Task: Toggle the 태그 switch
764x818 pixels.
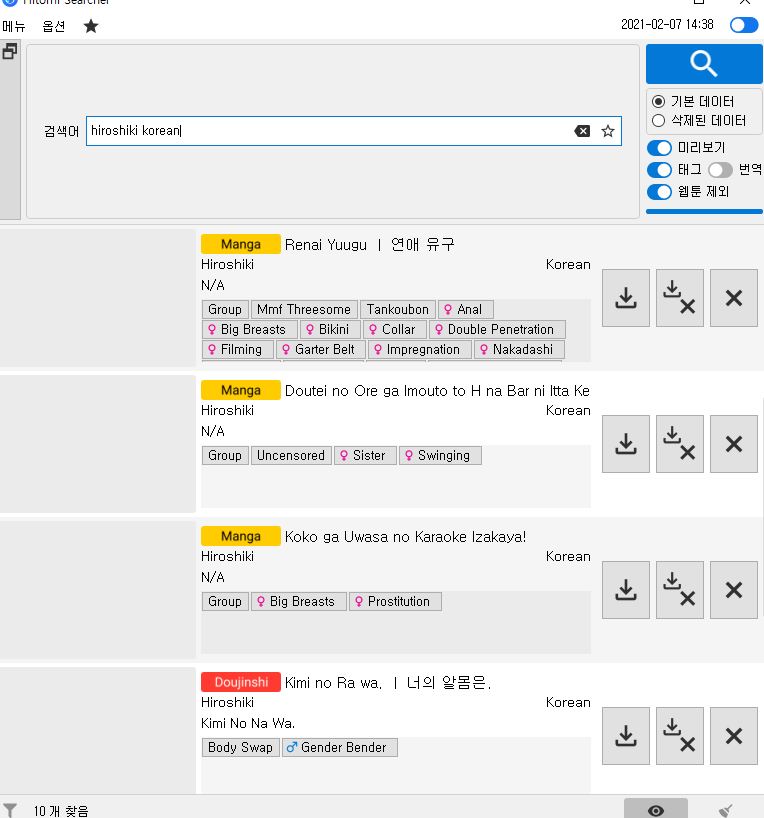Action: 659,170
